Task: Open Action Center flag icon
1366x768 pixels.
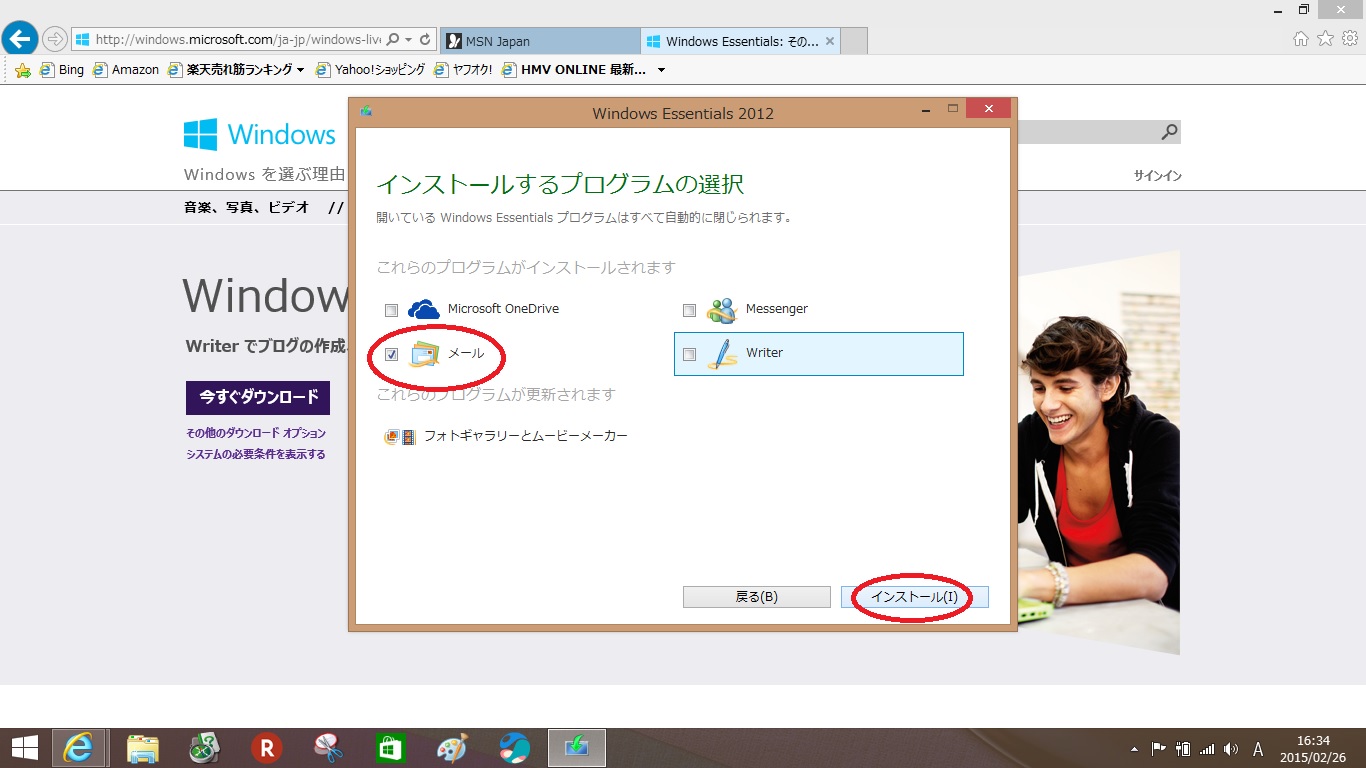Action: pyautogui.click(x=1159, y=748)
